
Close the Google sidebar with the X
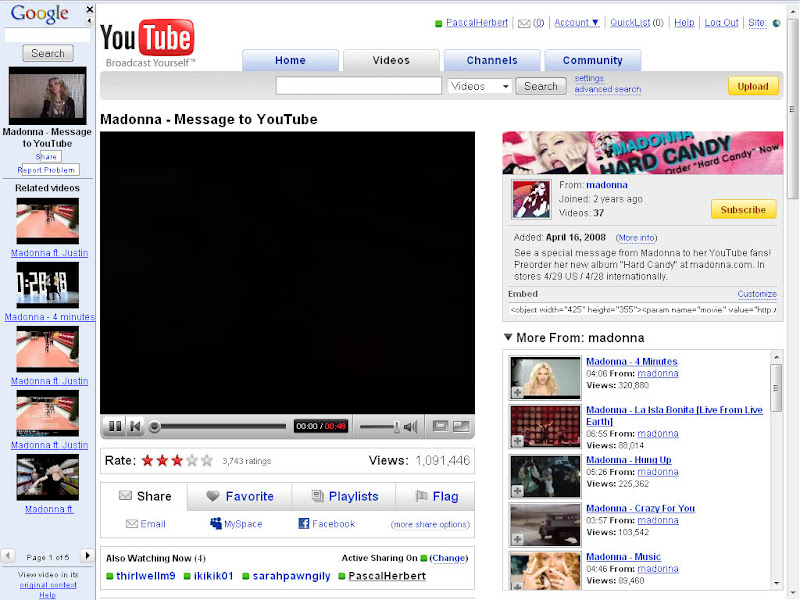pyautogui.click(x=90, y=9)
